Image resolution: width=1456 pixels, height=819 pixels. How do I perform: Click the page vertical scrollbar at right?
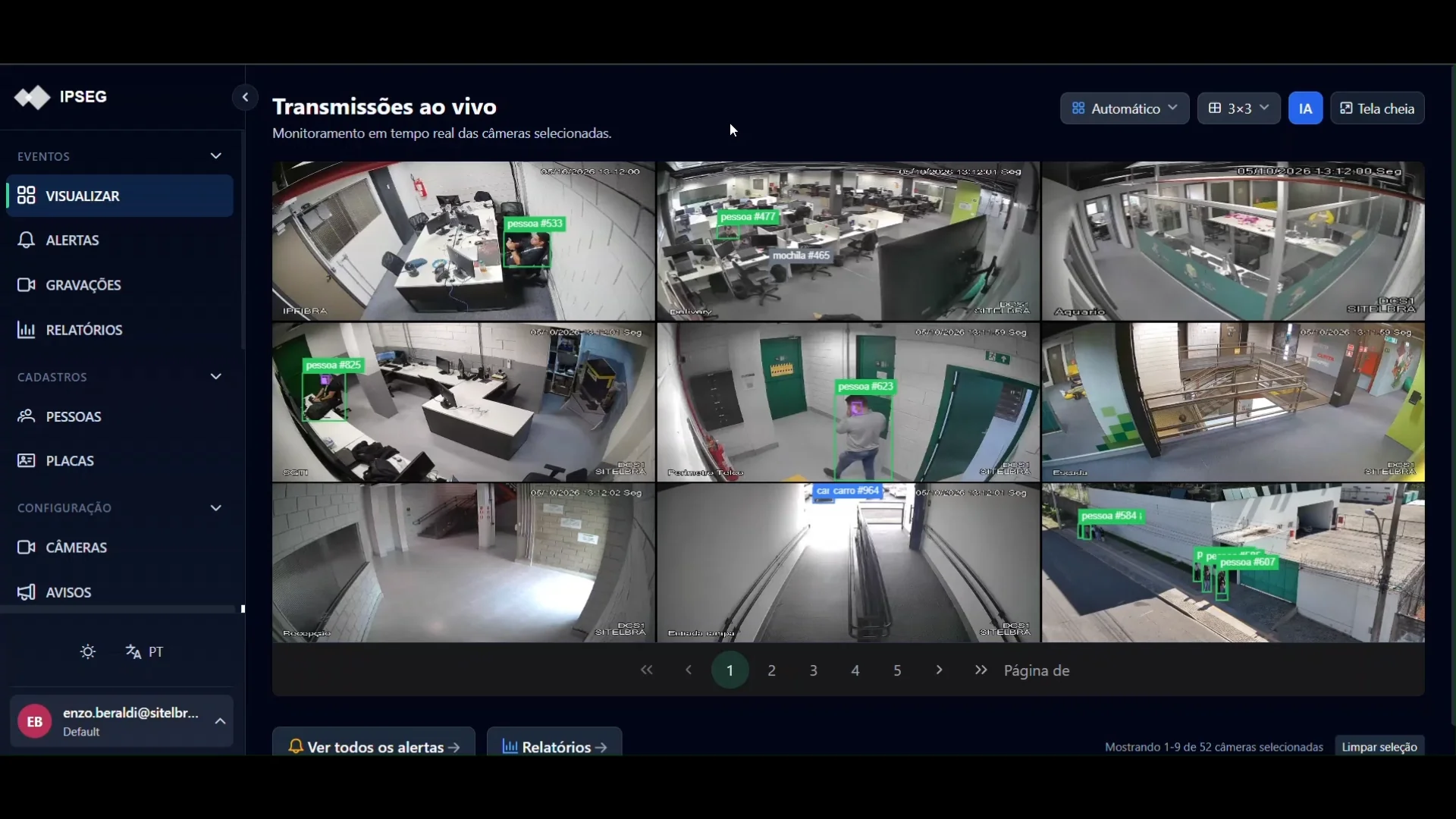pyautogui.click(x=1452, y=394)
